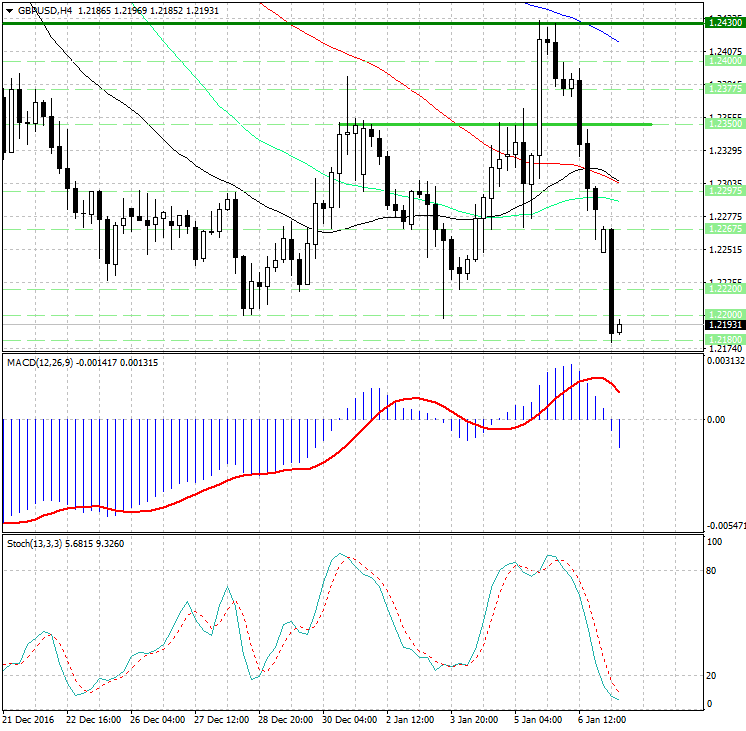The width and height of the screenshot is (746, 731).
Task: Click the 6 Jan 12:00 time label
Action: click(x=601, y=719)
